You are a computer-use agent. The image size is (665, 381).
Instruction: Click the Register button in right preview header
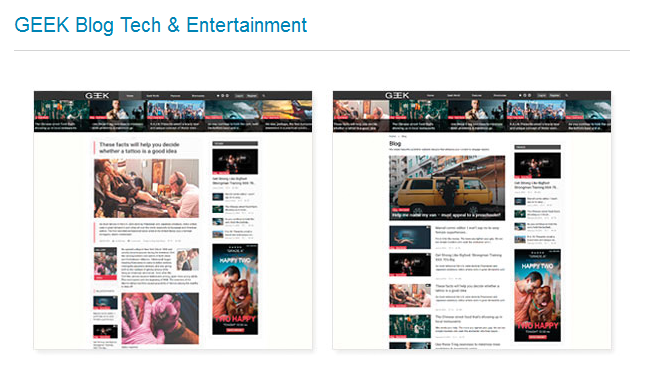pyautogui.click(x=555, y=96)
